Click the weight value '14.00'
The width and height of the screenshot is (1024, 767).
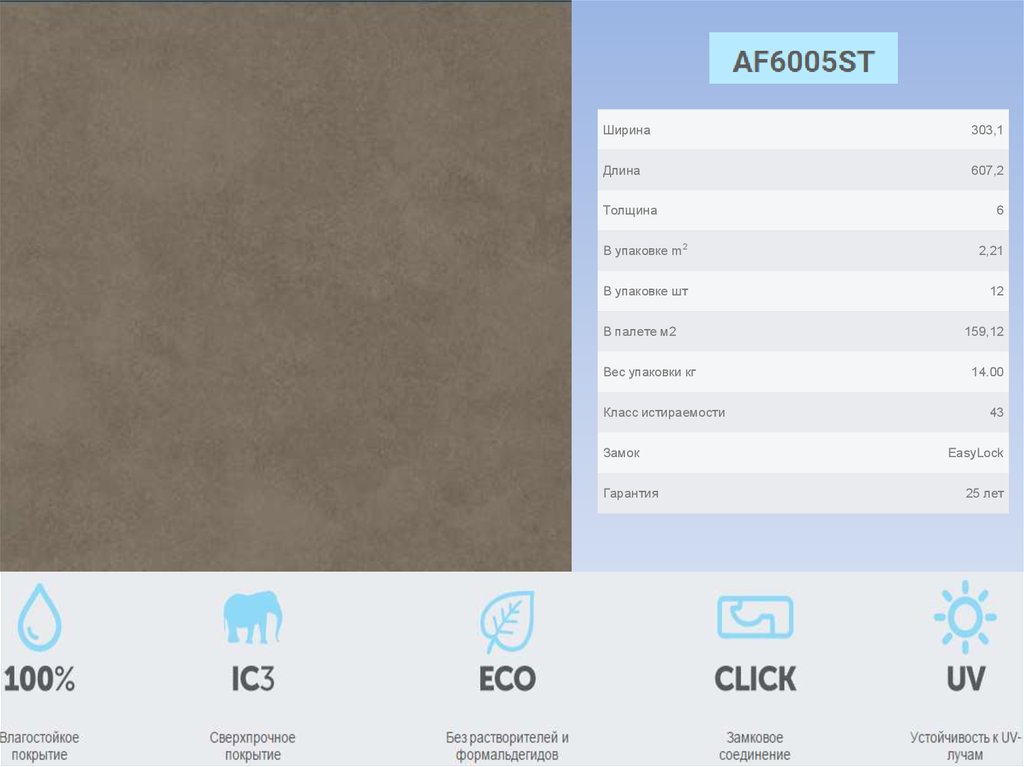coord(987,372)
